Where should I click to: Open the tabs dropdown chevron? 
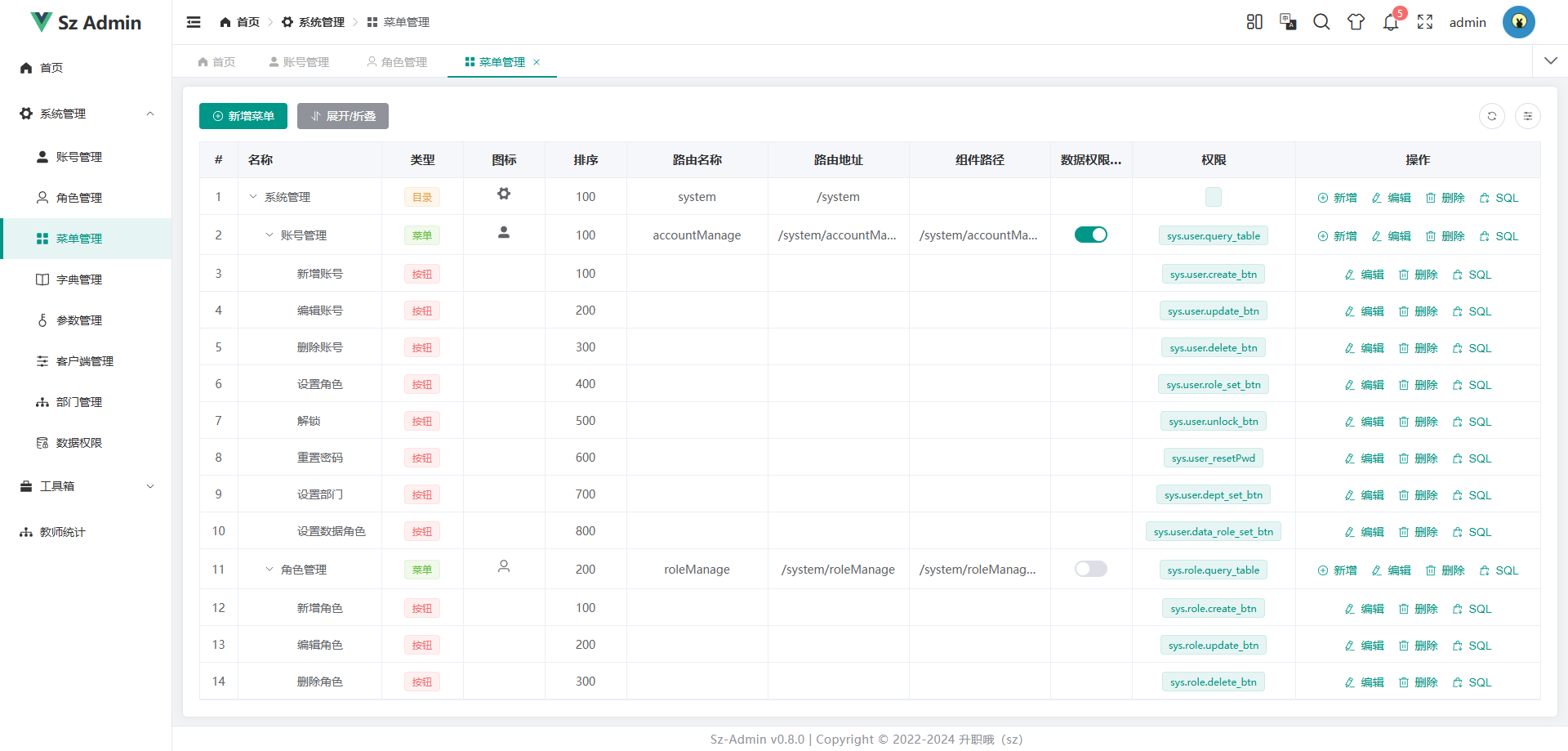point(1551,61)
